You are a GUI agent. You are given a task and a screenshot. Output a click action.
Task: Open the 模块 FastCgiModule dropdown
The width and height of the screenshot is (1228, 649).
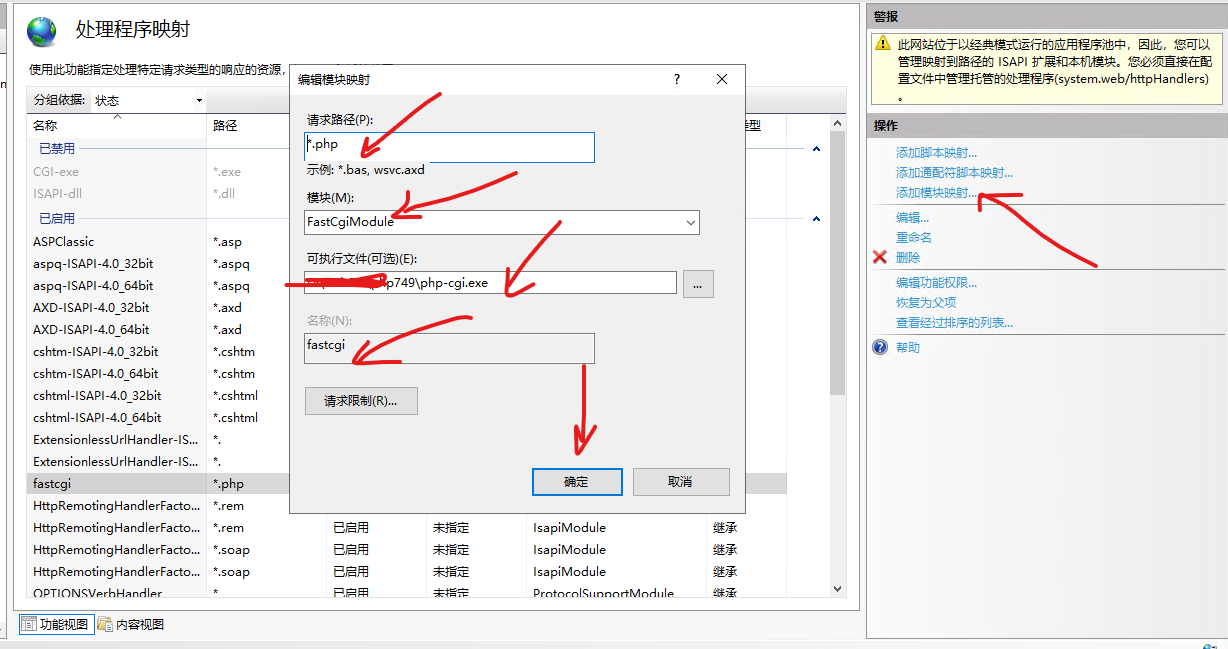tap(689, 222)
